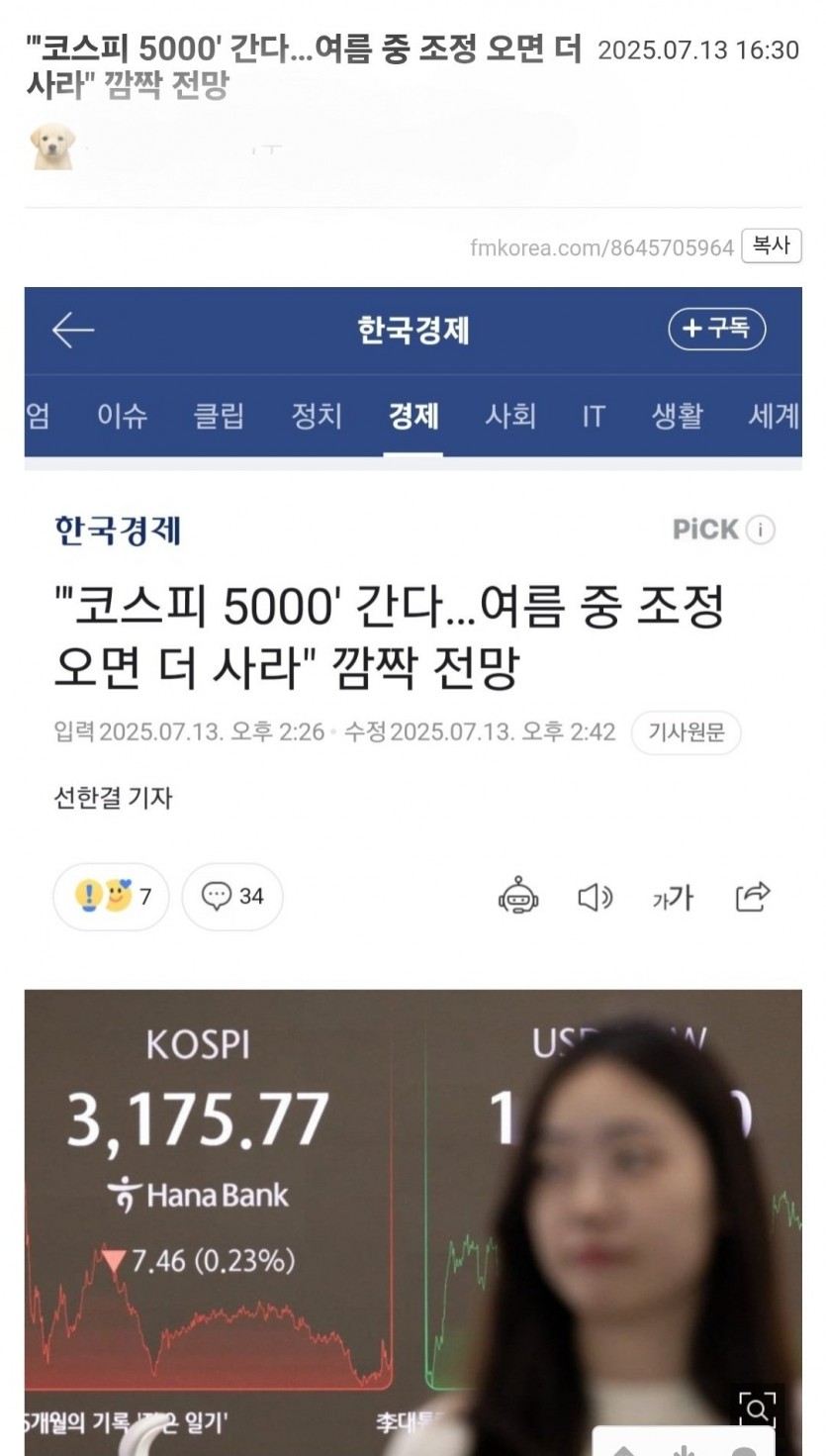
Task: Switch to the 정치 tab
Action: point(317,416)
